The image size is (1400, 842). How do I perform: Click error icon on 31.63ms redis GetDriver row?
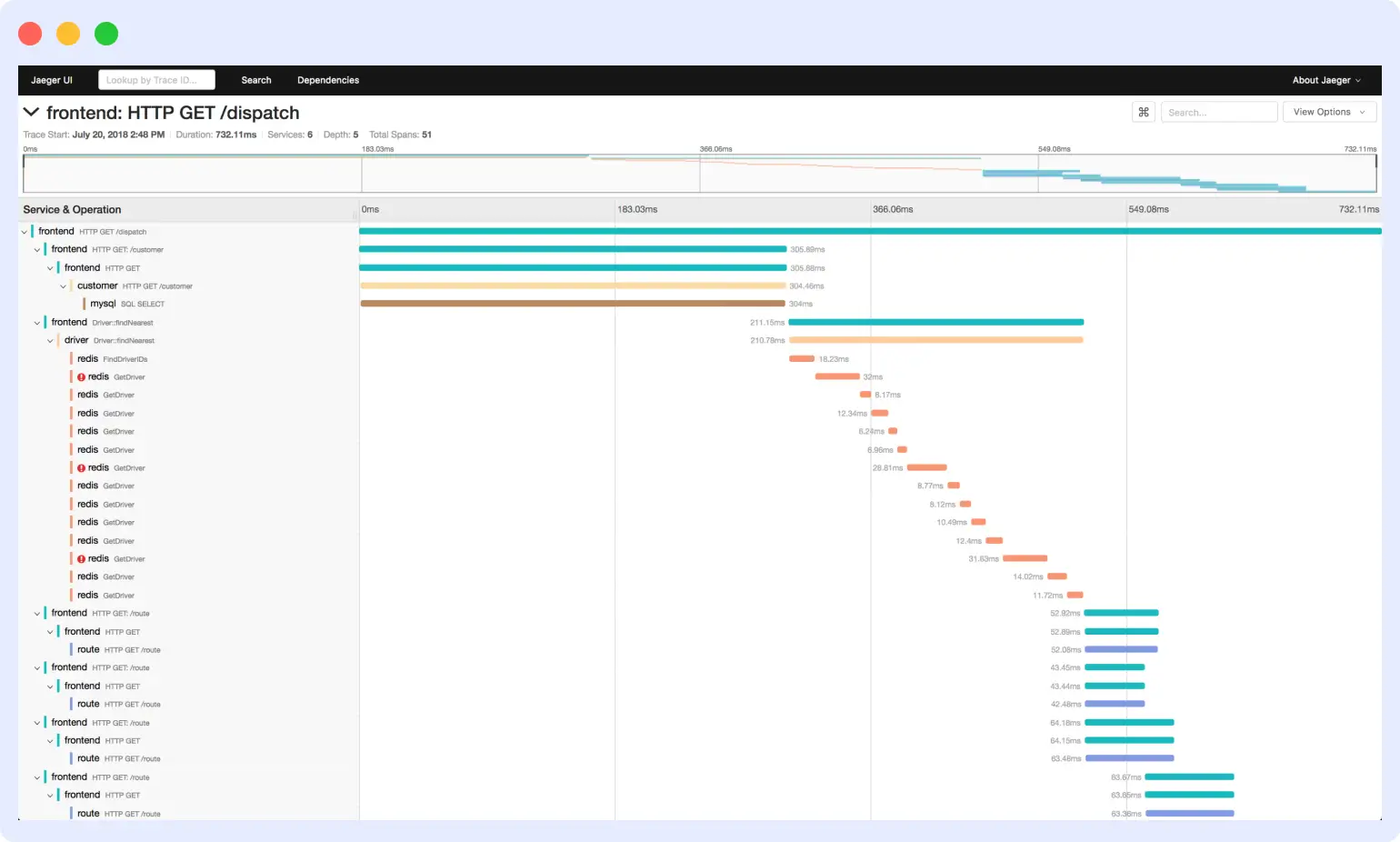tap(82, 559)
